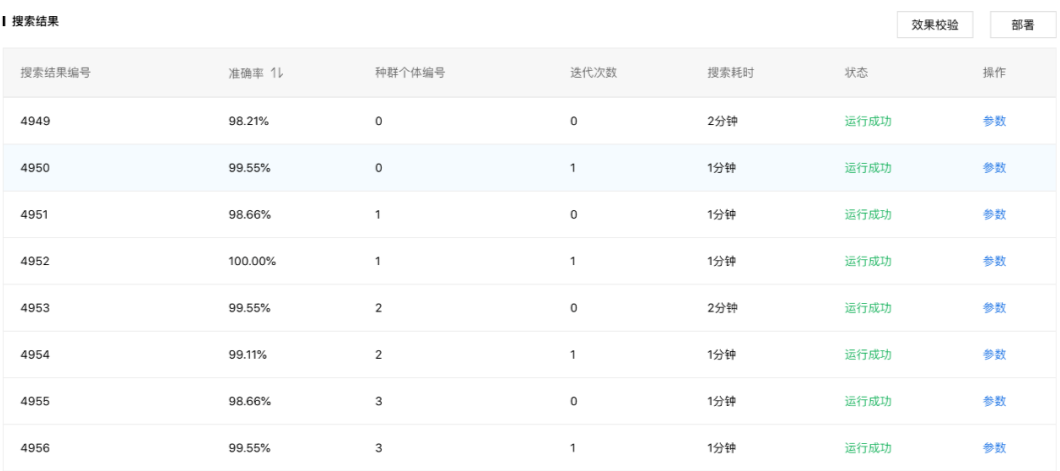Open 参数 link for result 4952

[994, 261]
